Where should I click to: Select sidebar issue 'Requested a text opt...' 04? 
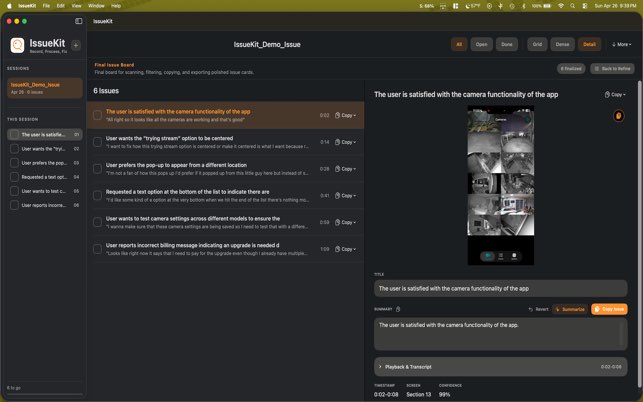45,177
